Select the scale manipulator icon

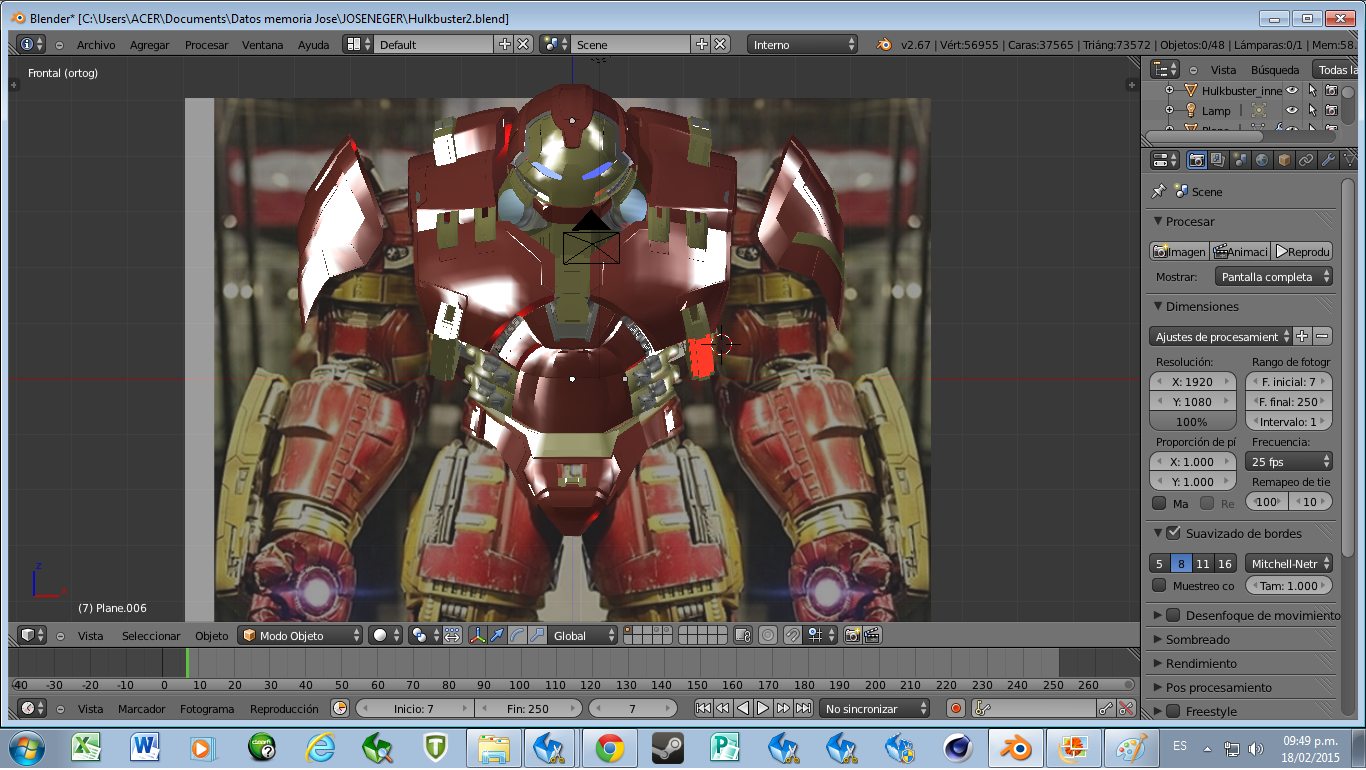pos(537,635)
